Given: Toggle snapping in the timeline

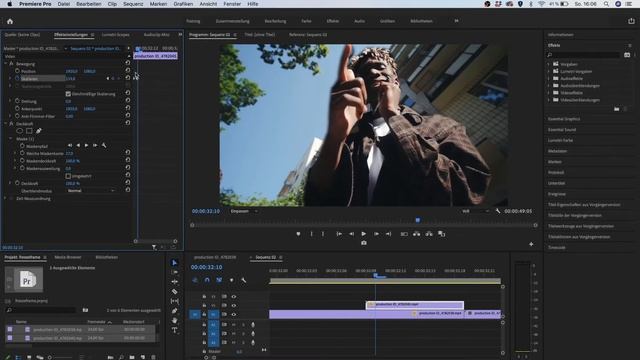Looking at the screenshot, I should tap(207, 280).
